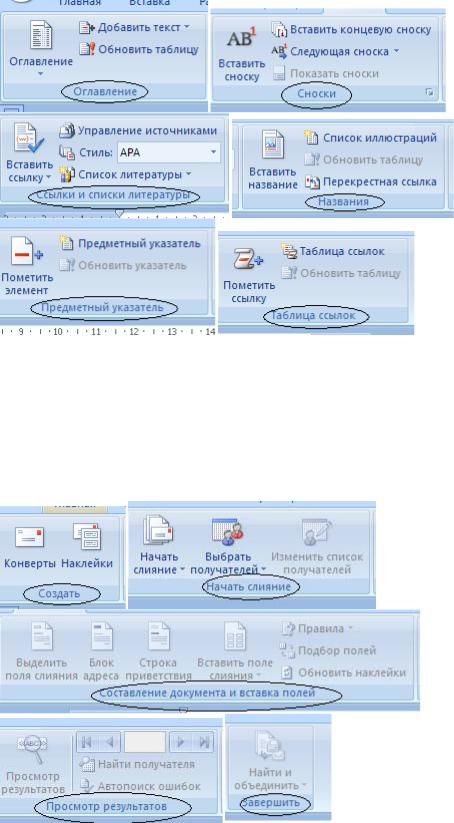Screen dimensions: 454x823
Task: Click the Пометить ссылку icon
Action: pyautogui.click(x=249, y=259)
